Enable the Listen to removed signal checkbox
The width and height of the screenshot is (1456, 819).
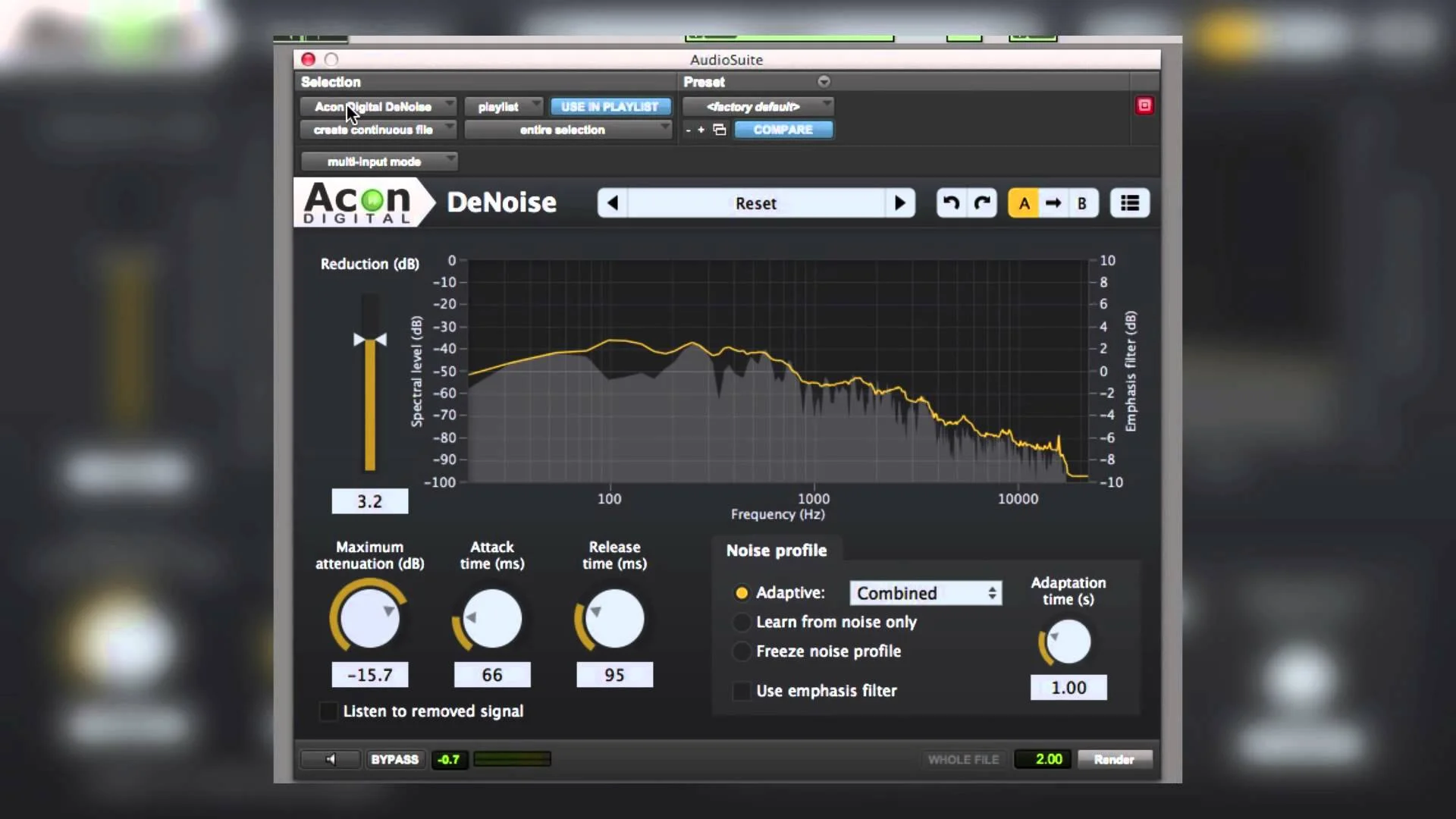pyautogui.click(x=328, y=711)
